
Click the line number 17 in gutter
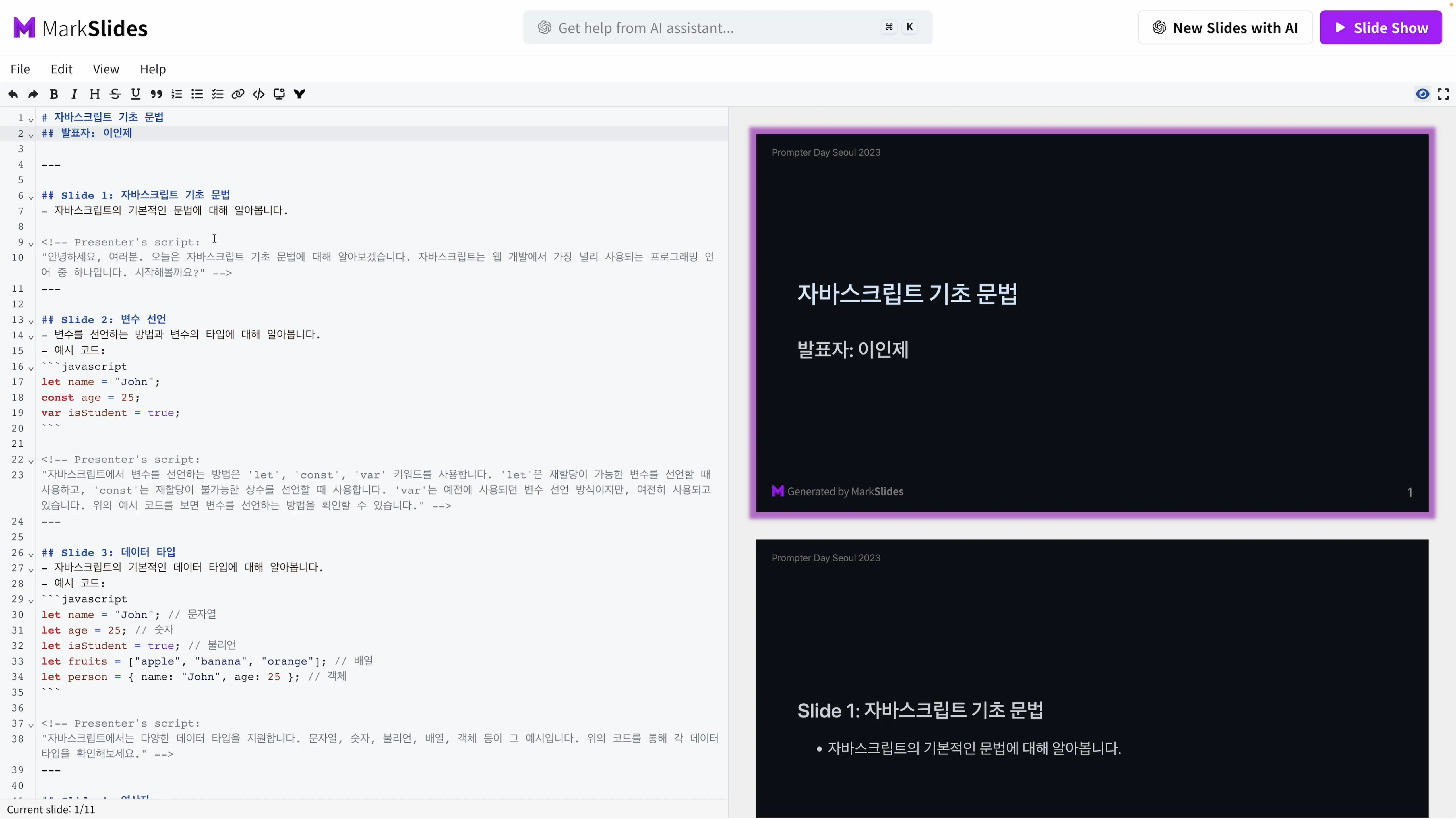point(18,382)
